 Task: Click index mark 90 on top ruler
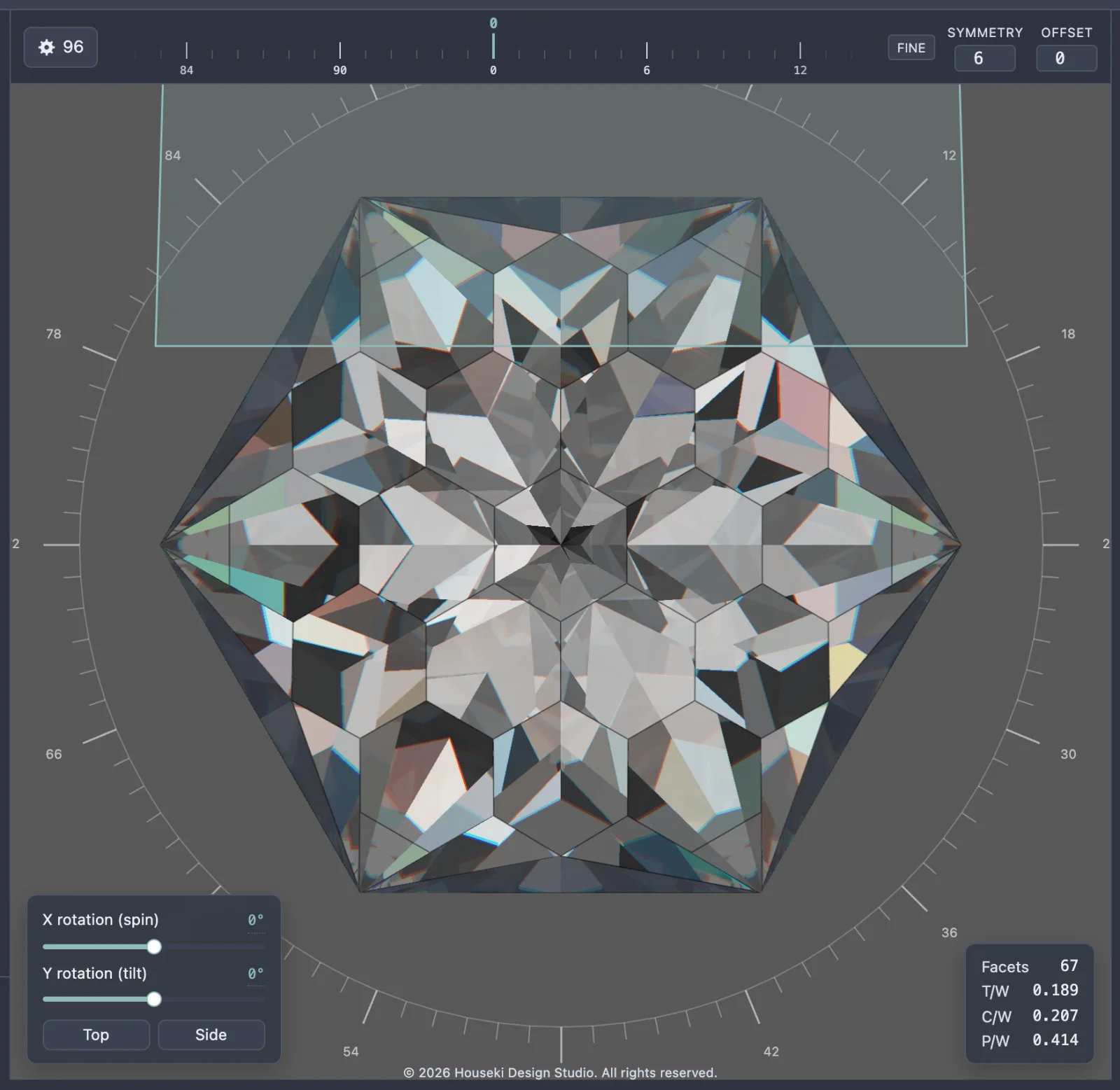(339, 70)
